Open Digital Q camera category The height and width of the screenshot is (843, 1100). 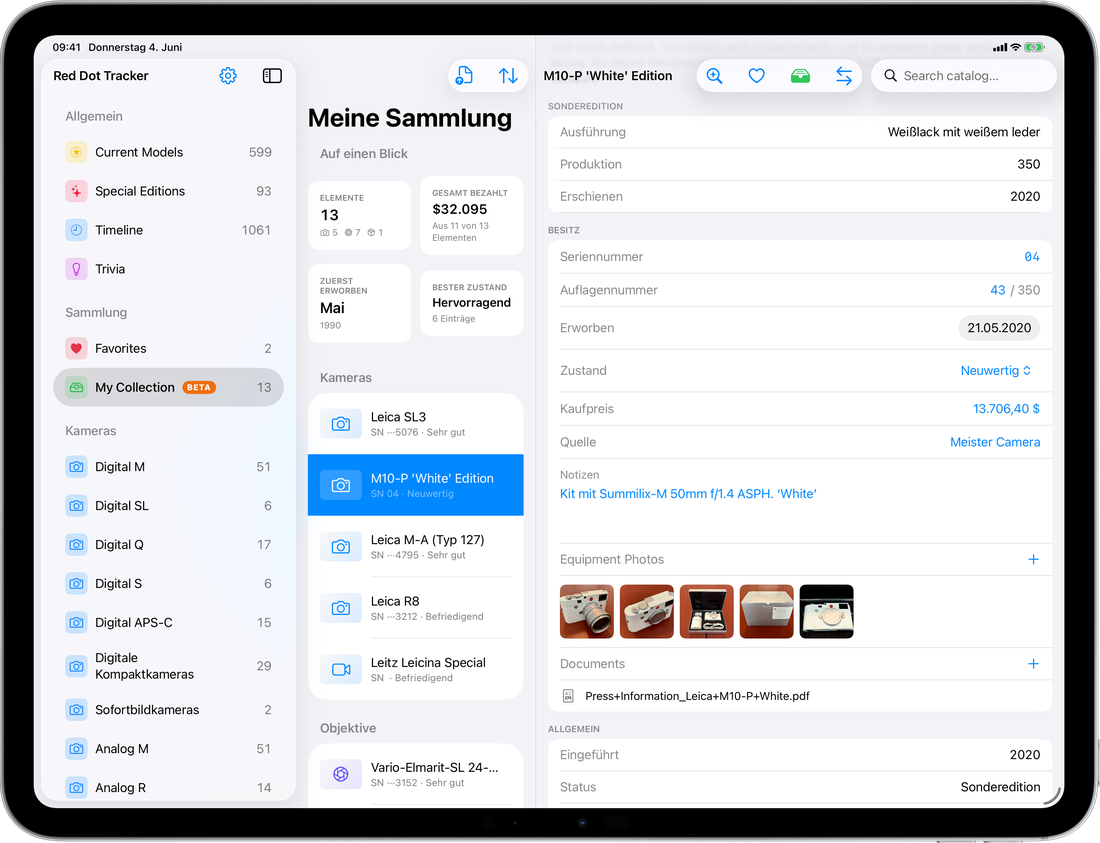click(168, 544)
